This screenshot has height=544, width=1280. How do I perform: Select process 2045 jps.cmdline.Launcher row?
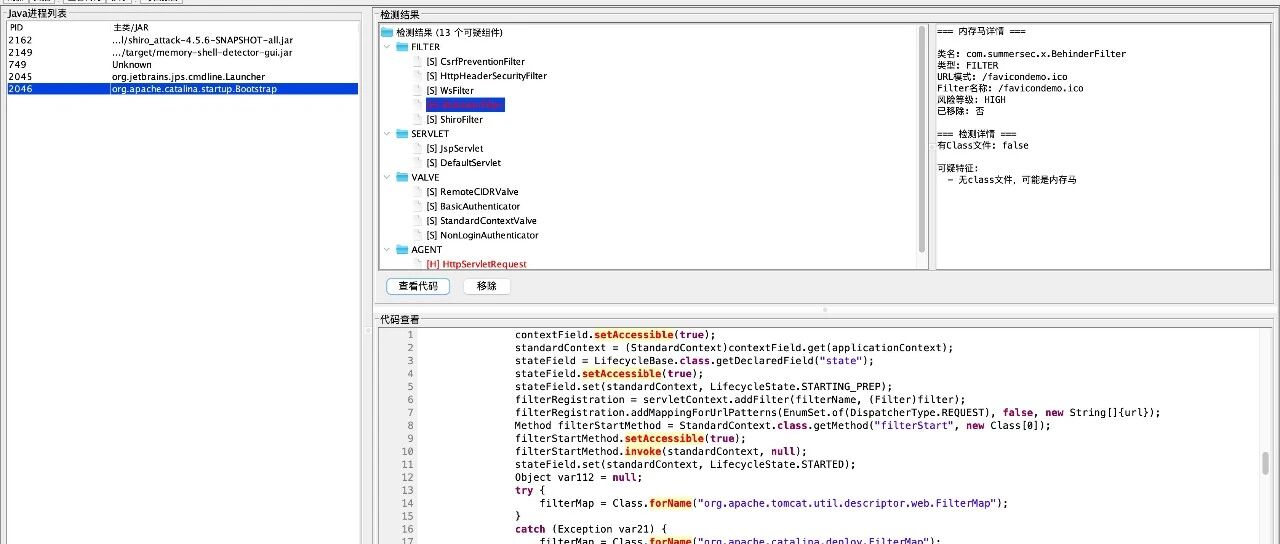point(182,77)
